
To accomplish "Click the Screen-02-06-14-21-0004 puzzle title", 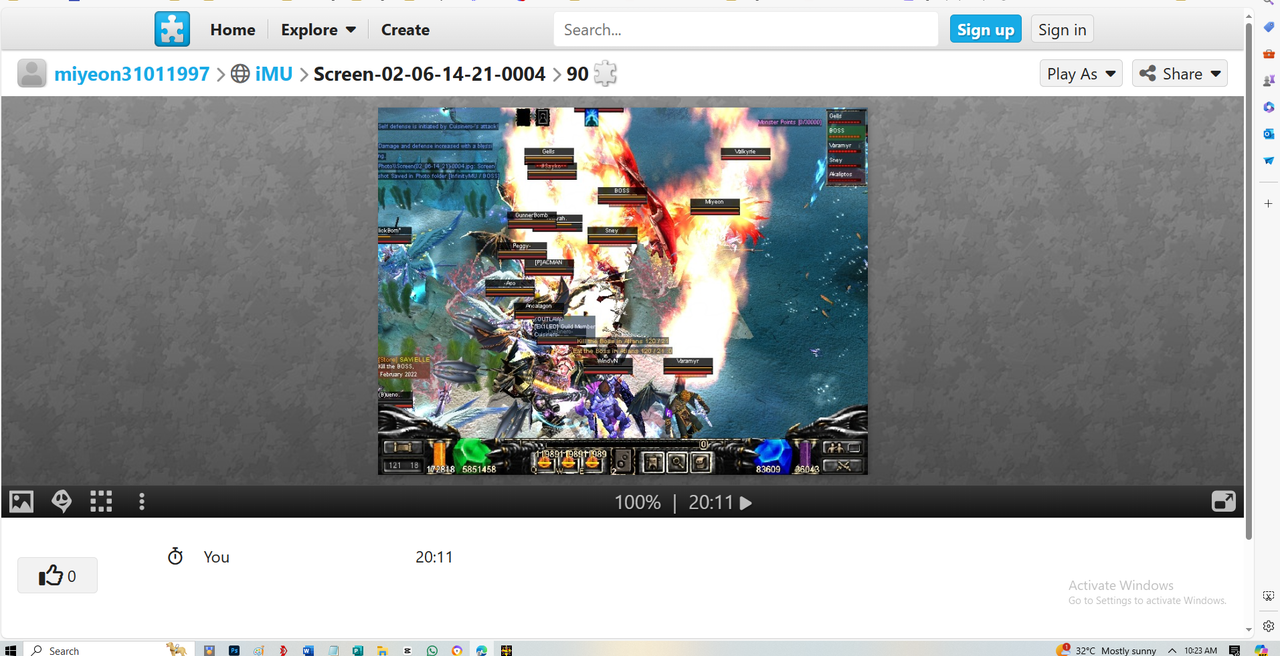I will pyautogui.click(x=430, y=74).
